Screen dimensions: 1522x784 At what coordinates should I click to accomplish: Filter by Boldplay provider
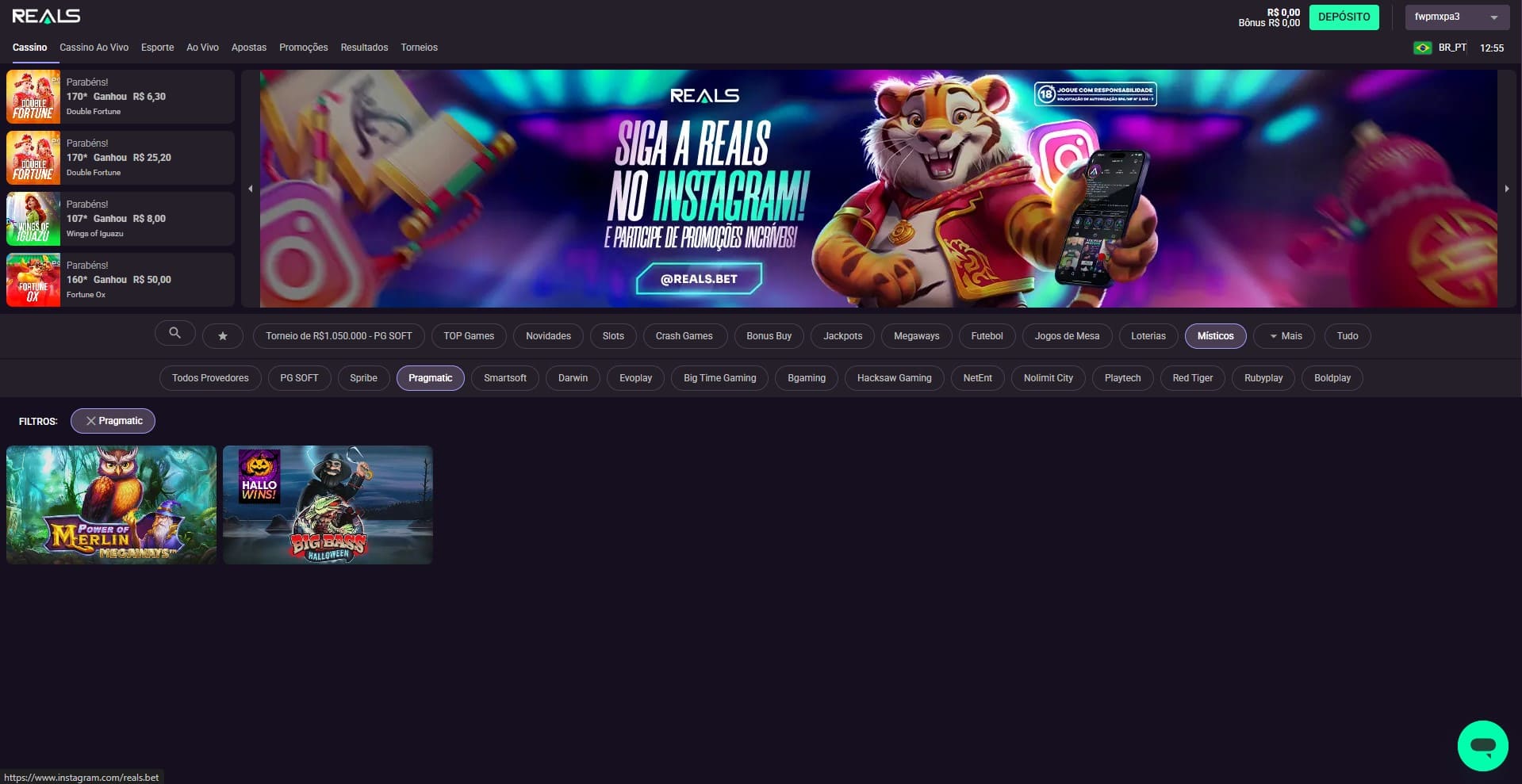(1332, 378)
